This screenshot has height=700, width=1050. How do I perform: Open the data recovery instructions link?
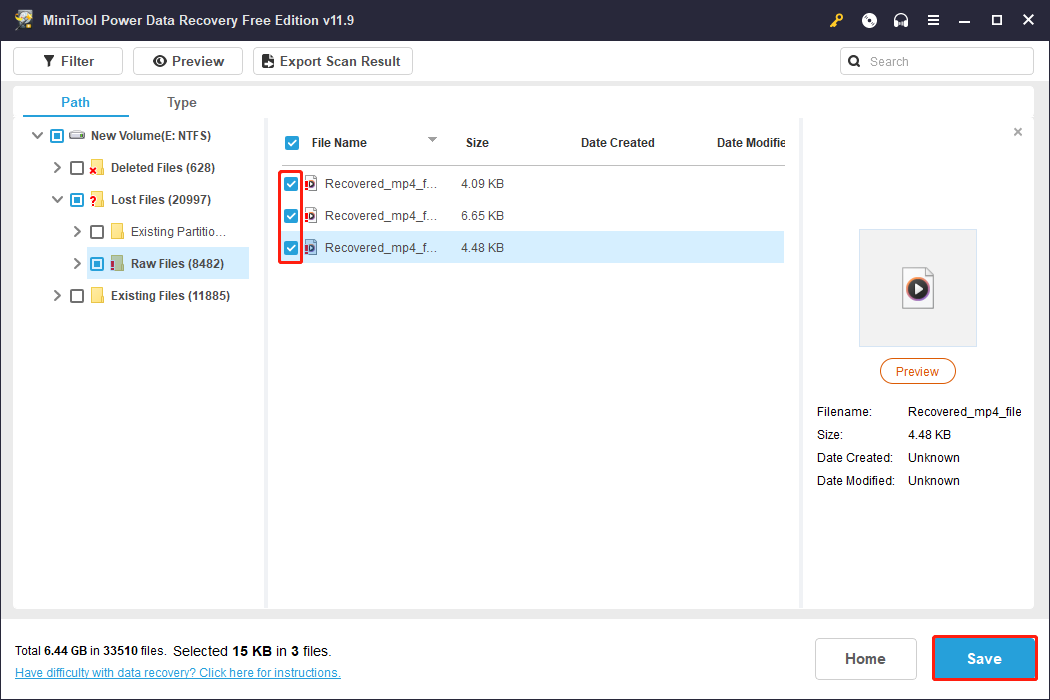tap(177, 673)
